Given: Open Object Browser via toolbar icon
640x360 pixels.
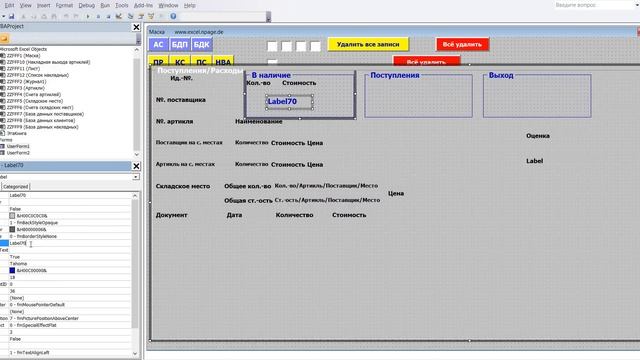Looking at the screenshot, I should pyautogui.click(x=151, y=16).
